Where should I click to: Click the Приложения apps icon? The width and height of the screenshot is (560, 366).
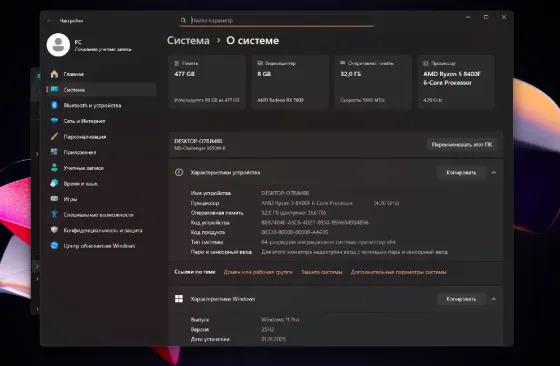[54, 152]
